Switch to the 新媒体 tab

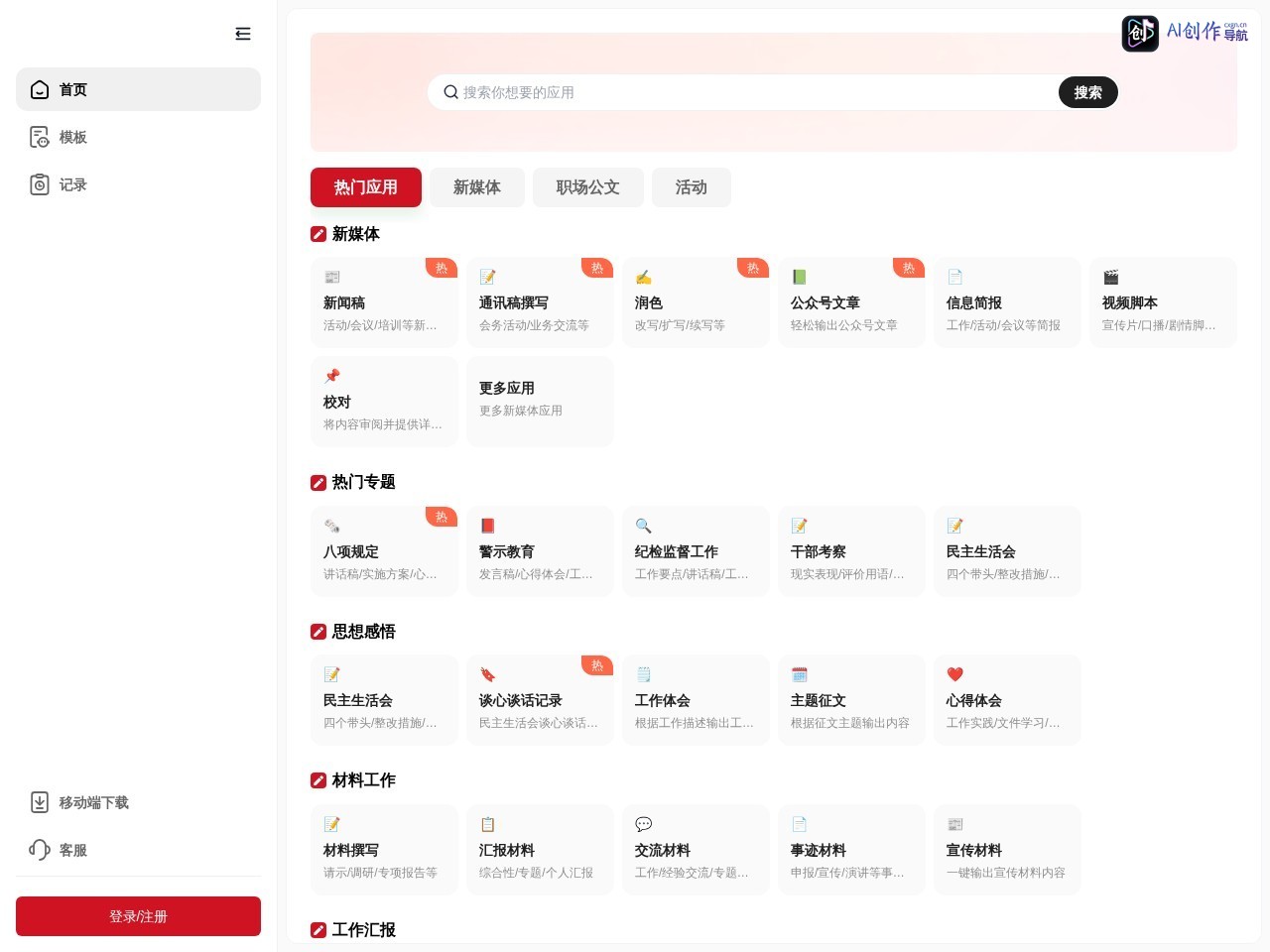click(477, 187)
